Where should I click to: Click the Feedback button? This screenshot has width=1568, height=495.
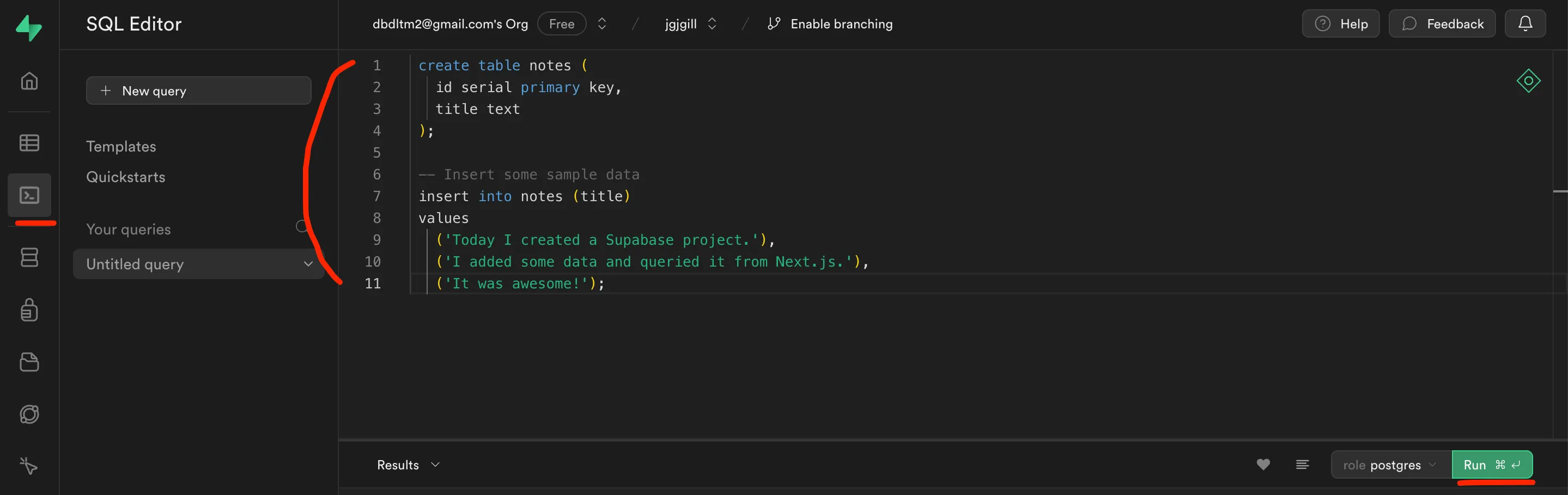(x=1442, y=23)
